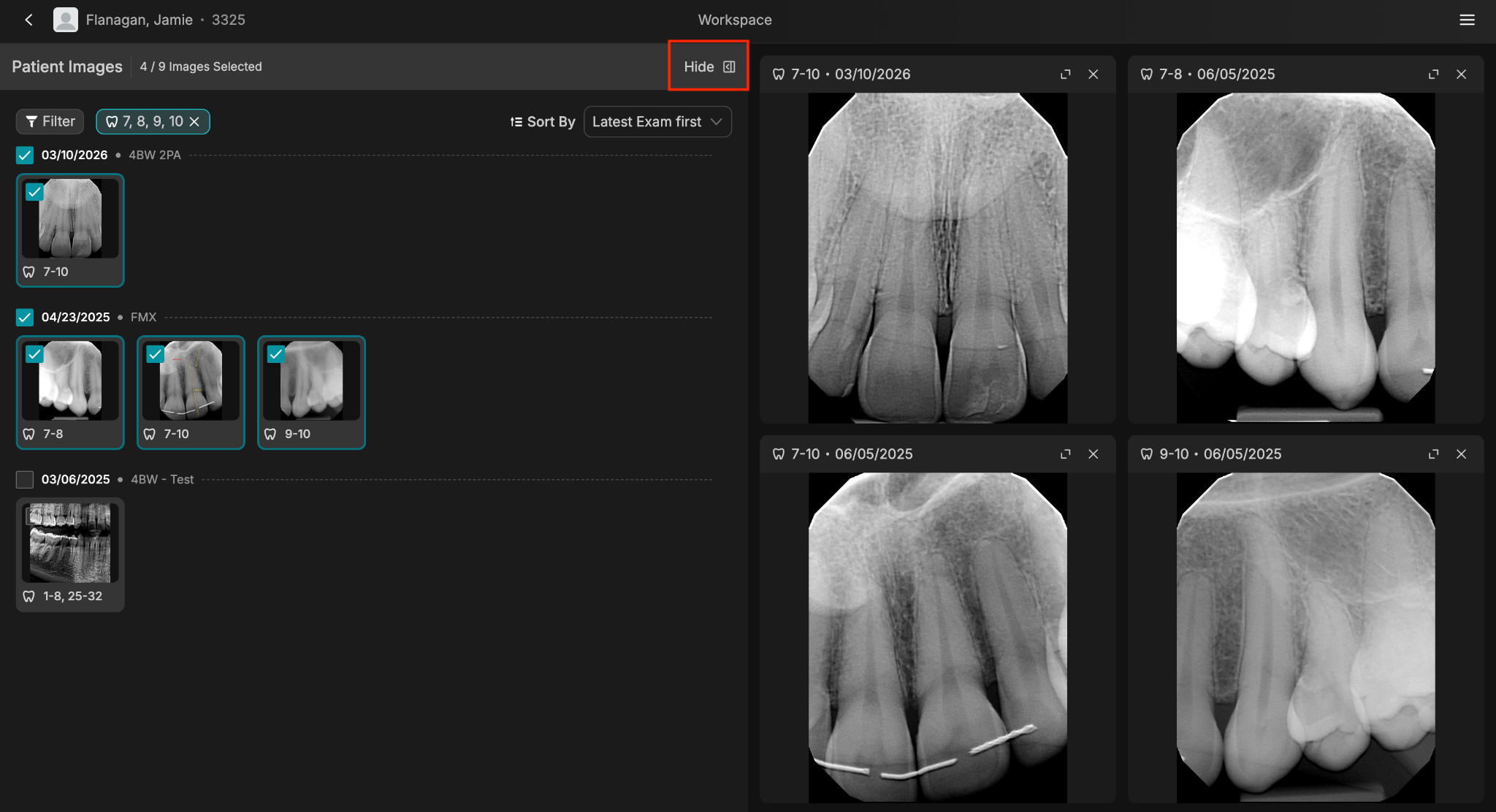Close the 7-10 03/10/2026 viewer
Image resolution: width=1496 pixels, height=812 pixels.
(x=1094, y=74)
